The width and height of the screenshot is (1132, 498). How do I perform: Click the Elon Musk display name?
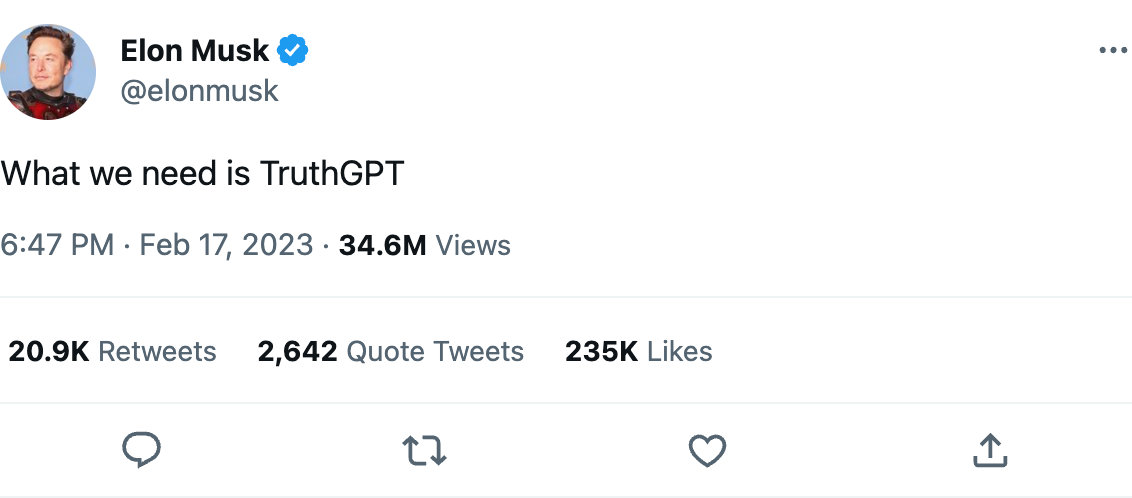tap(195, 50)
